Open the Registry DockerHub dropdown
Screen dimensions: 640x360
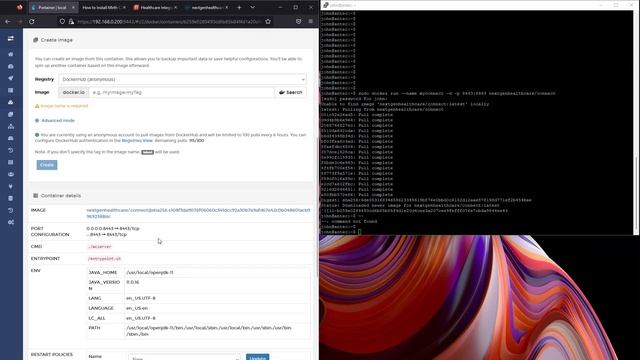coord(182,79)
